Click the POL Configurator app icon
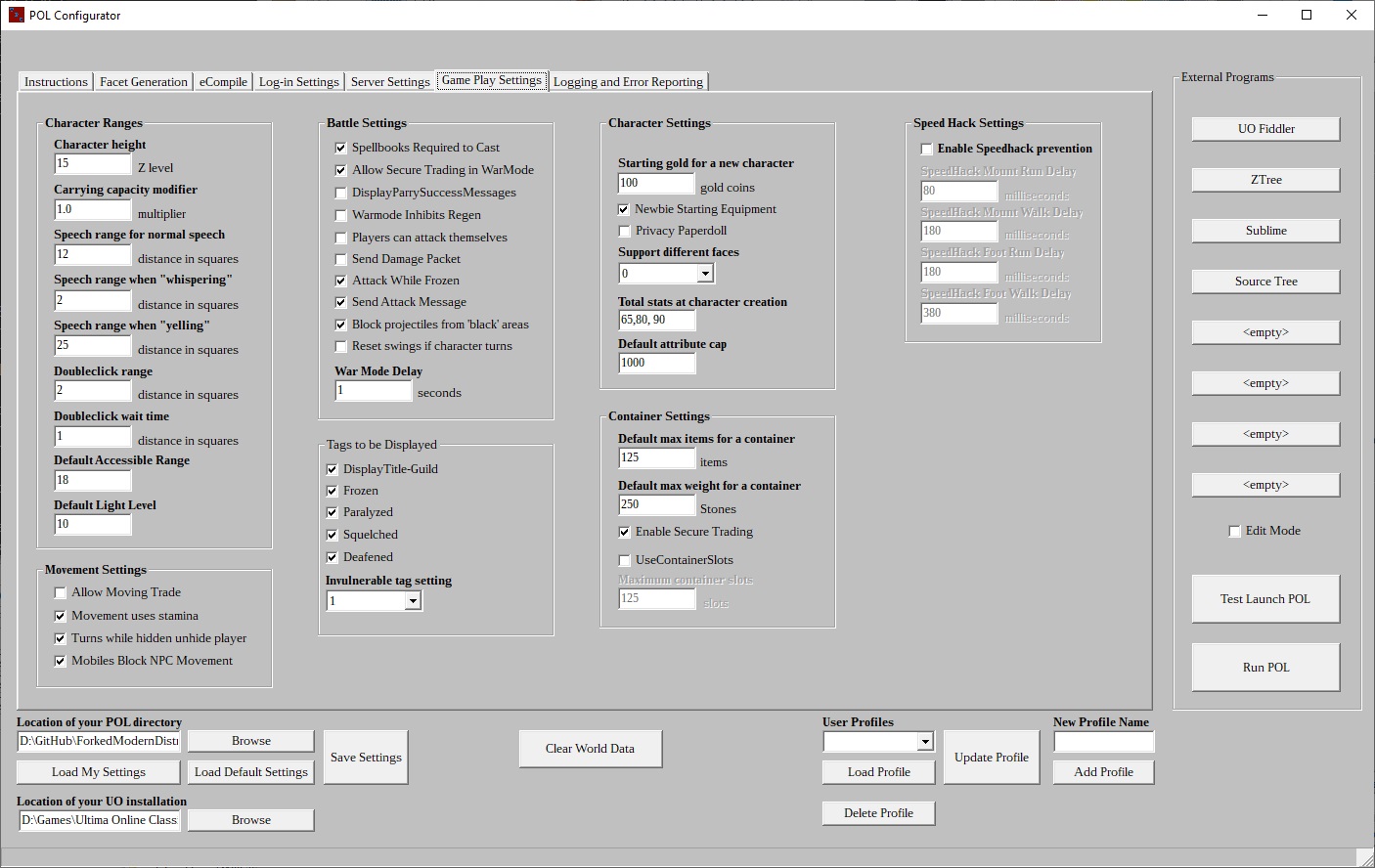The width and height of the screenshot is (1375, 868). pyautogui.click(x=16, y=15)
